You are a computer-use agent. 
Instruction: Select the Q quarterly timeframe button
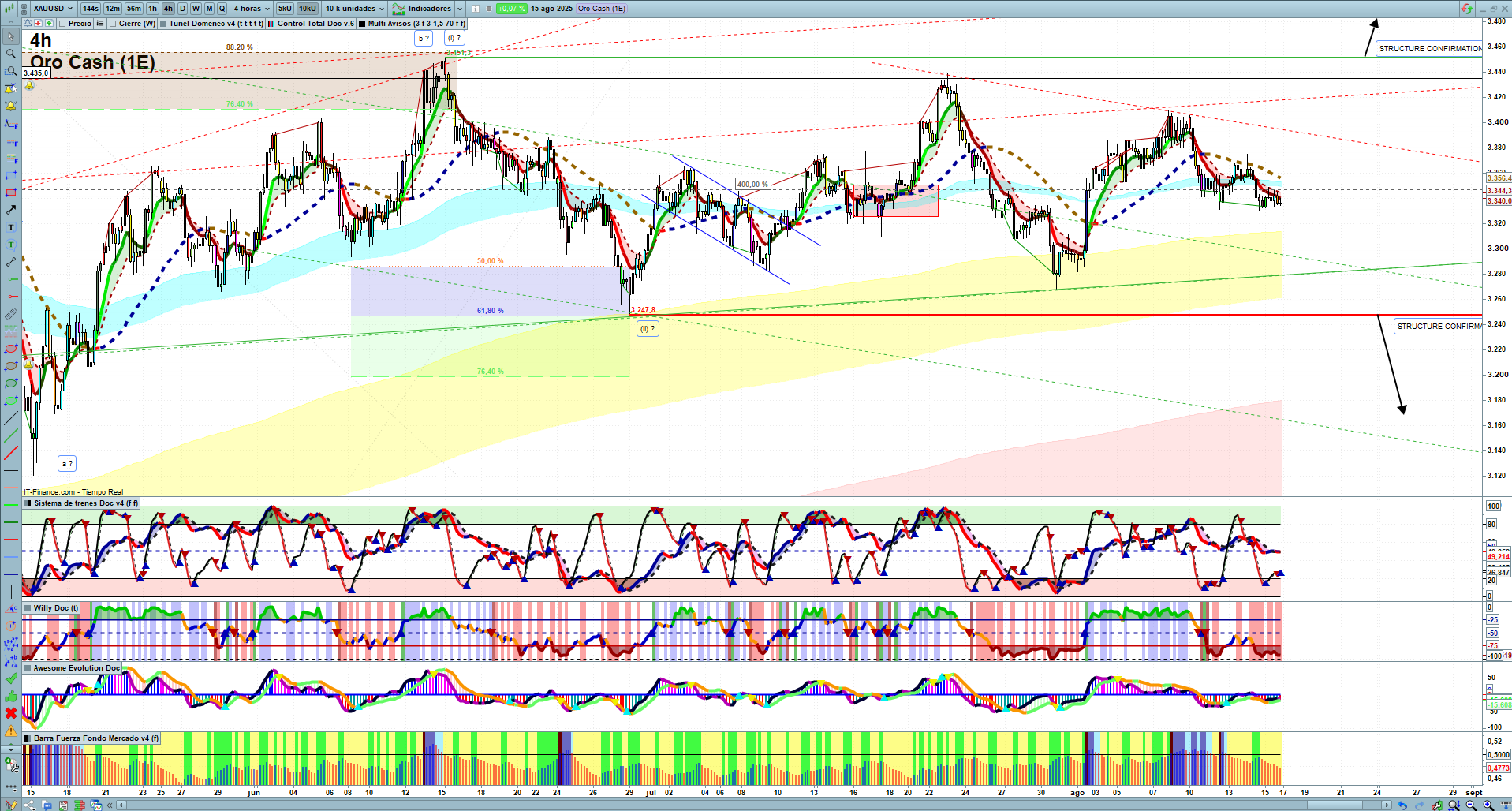click(222, 9)
